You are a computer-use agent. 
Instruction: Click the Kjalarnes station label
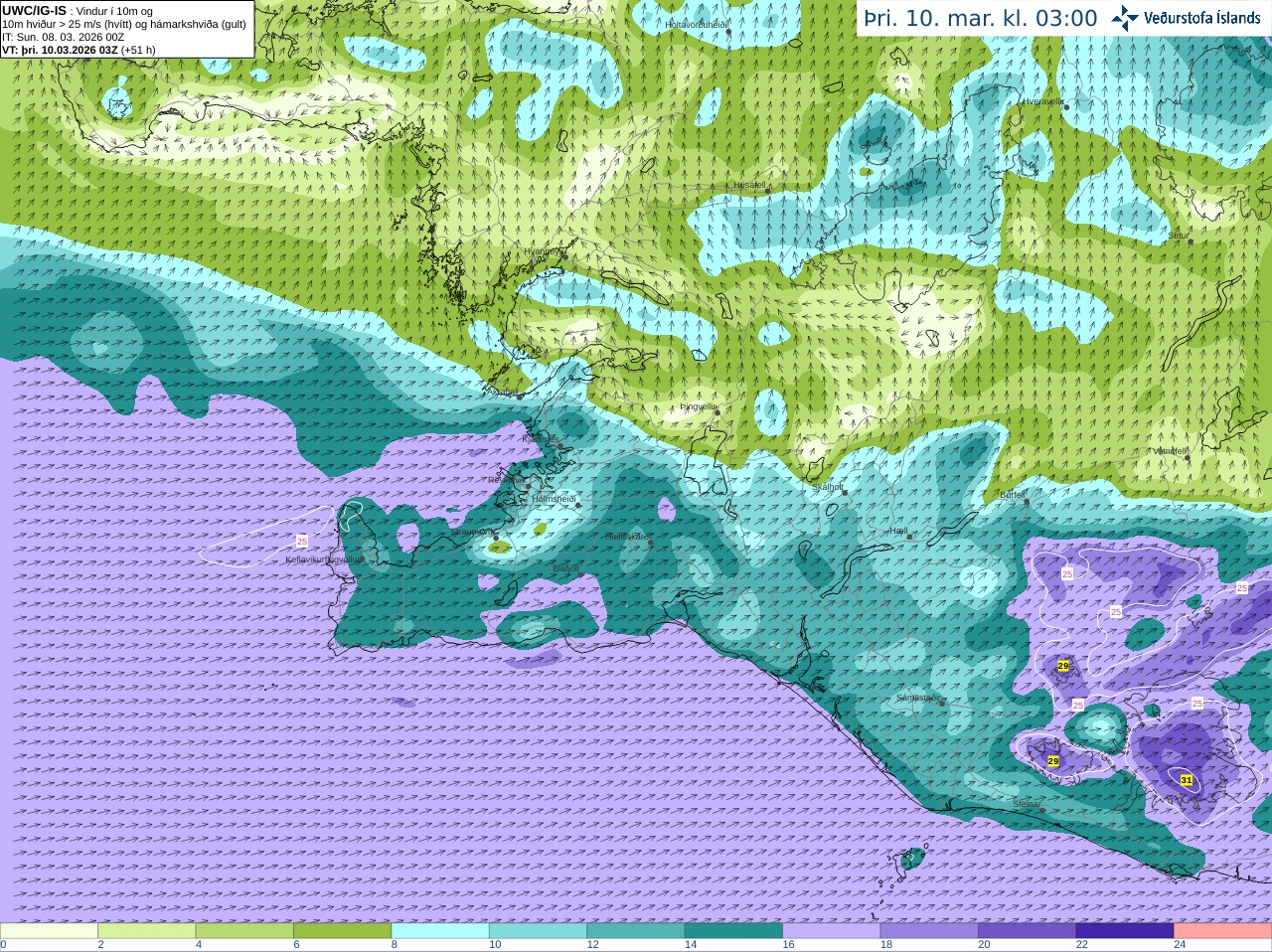pos(539,438)
